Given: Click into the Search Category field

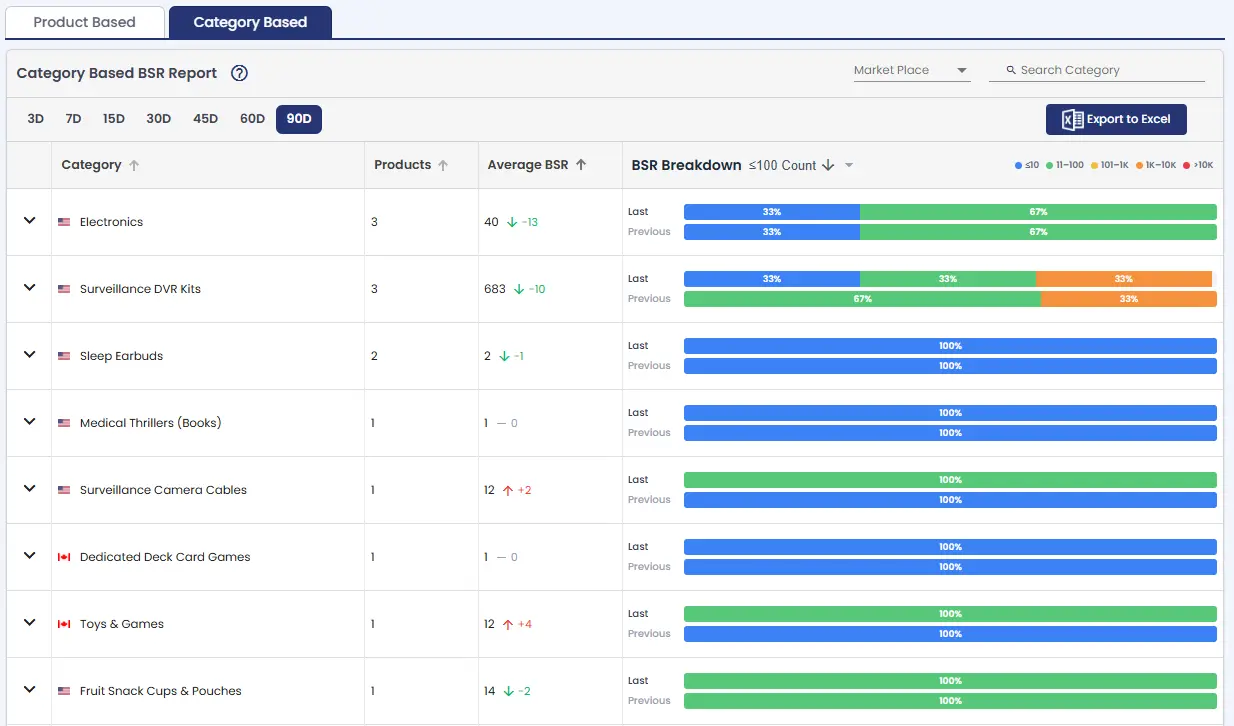Looking at the screenshot, I should coord(1097,70).
